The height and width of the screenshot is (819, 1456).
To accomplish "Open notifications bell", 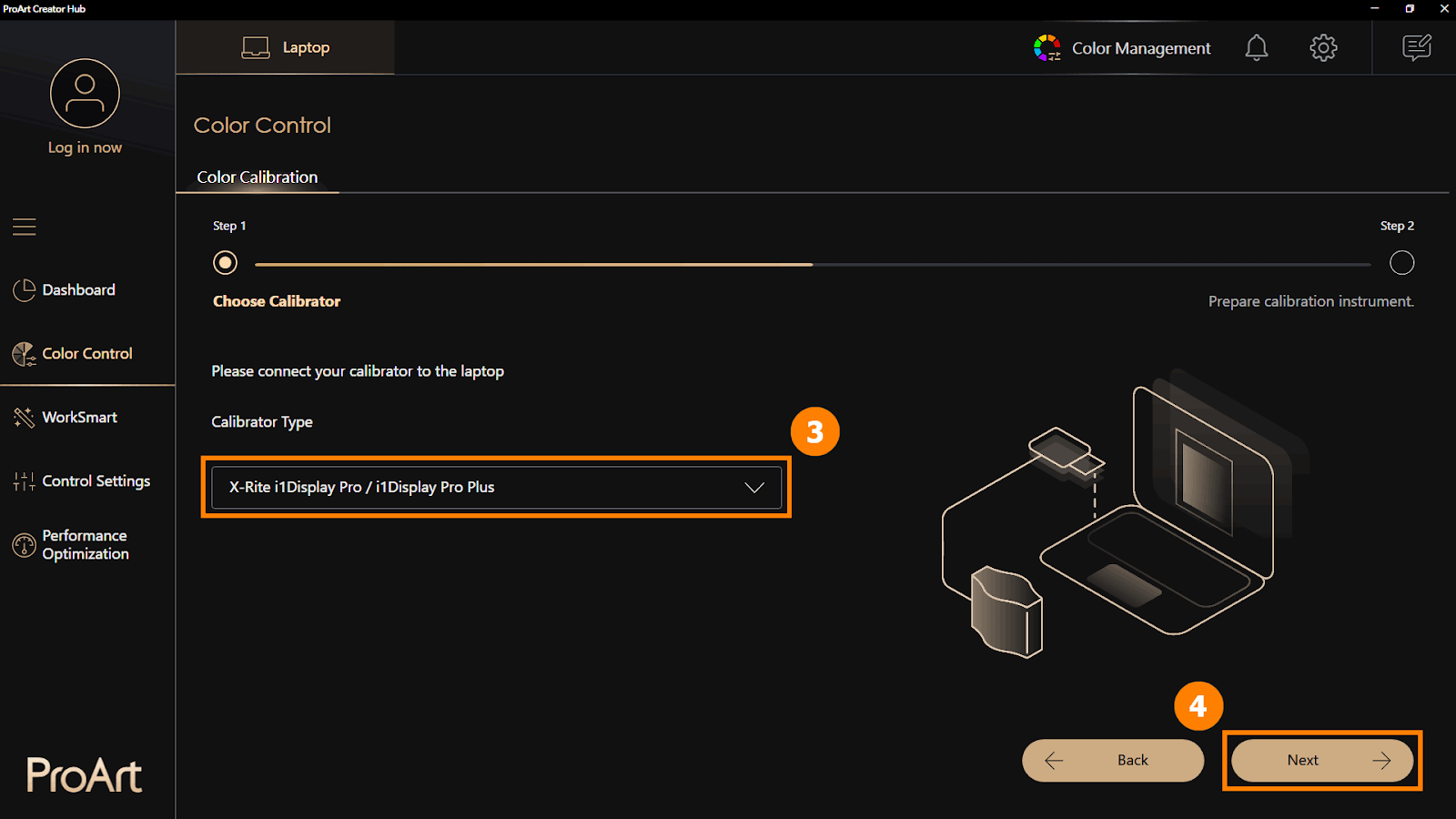I will click(1257, 47).
